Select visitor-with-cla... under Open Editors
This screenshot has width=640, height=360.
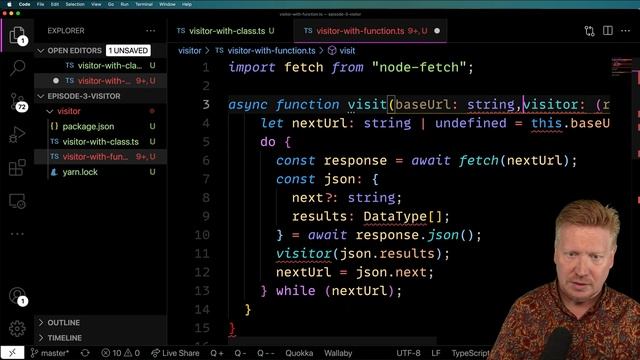100,66
